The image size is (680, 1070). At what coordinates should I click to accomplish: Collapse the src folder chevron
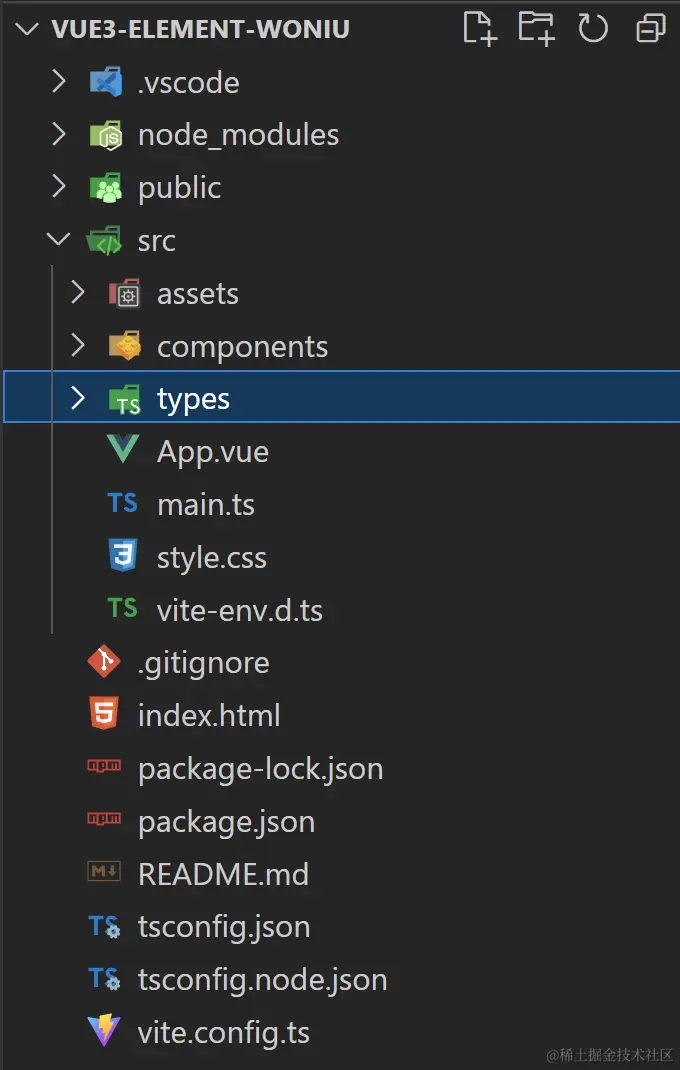pos(59,240)
